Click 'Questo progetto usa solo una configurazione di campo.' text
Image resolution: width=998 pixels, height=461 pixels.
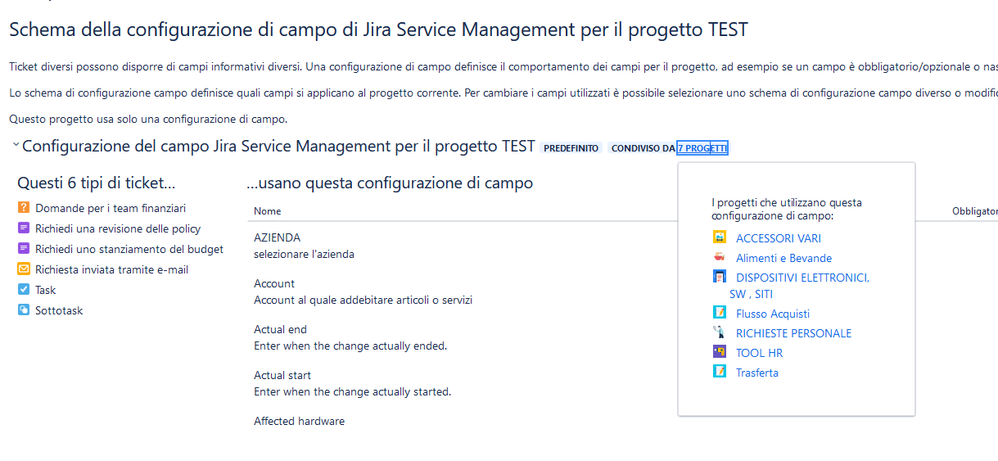coord(148,119)
